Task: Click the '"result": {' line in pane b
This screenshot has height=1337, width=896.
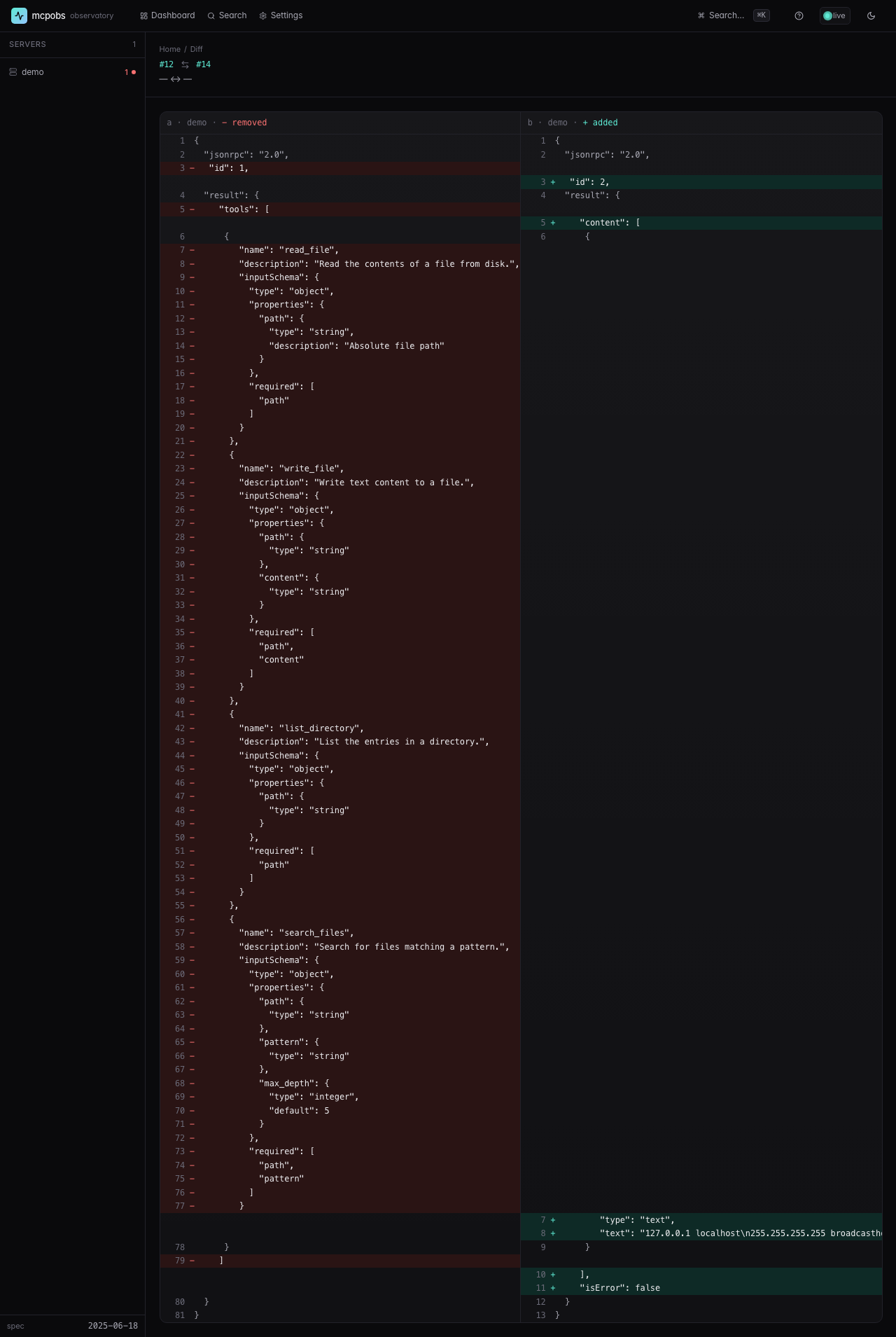Action: (701, 195)
